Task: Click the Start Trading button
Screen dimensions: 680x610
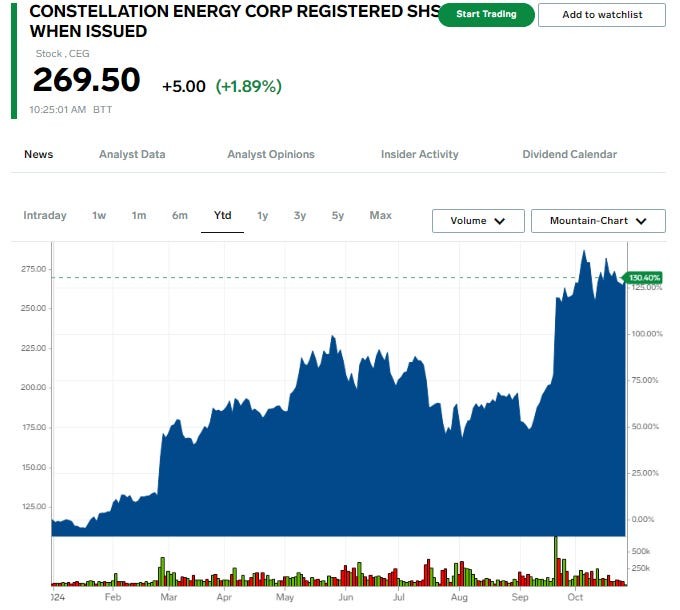Action: point(486,15)
